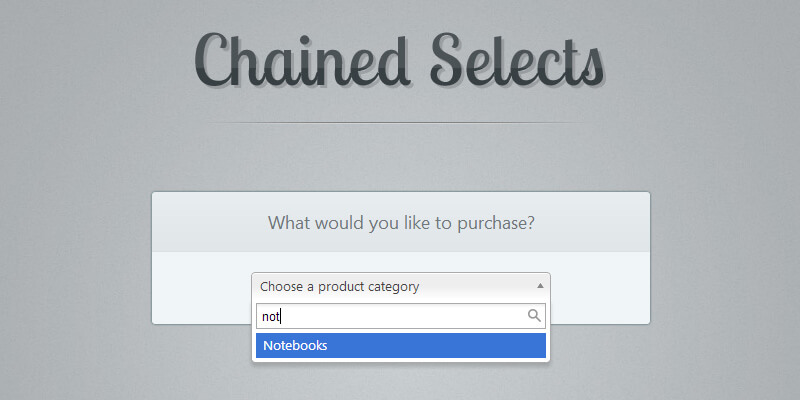Click the word "product" in the select label
800x400 pixels.
tap(340, 287)
